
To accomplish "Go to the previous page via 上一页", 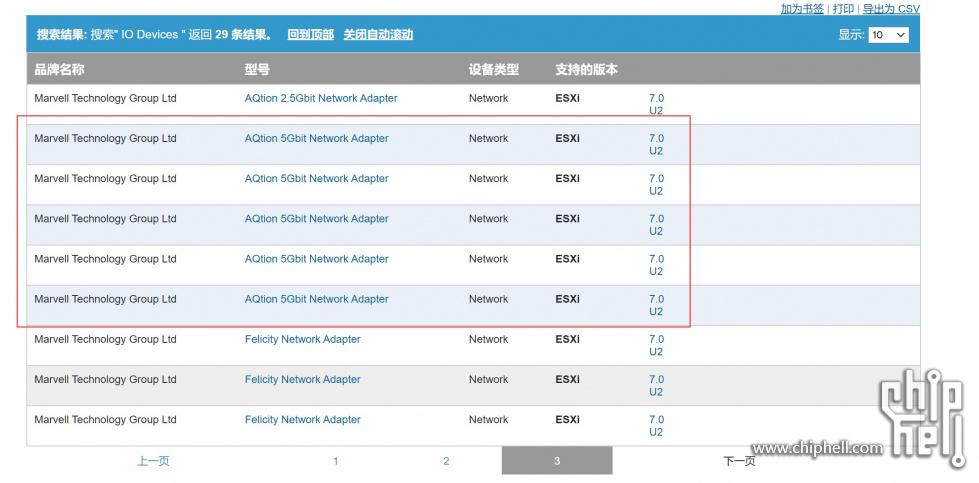I will (x=153, y=461).
